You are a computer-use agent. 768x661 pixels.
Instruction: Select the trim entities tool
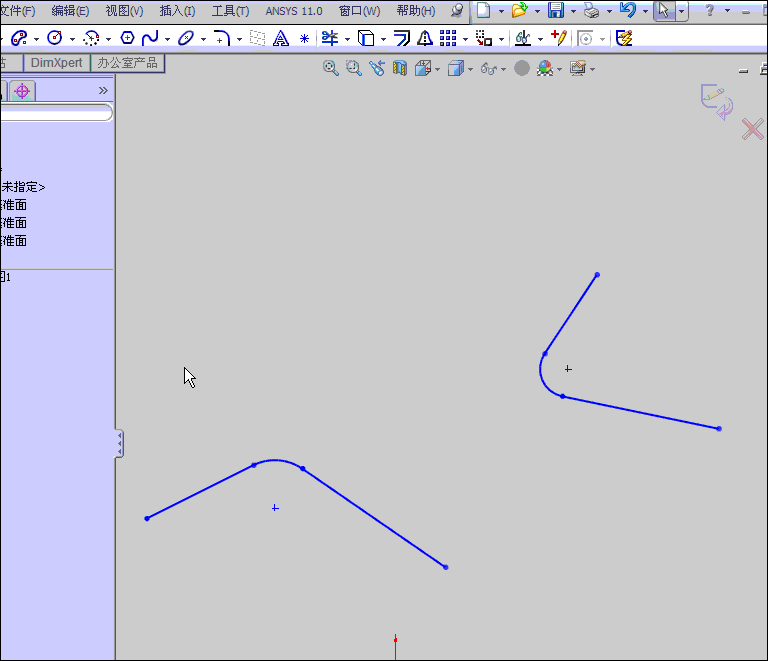[x=330, y=38]
